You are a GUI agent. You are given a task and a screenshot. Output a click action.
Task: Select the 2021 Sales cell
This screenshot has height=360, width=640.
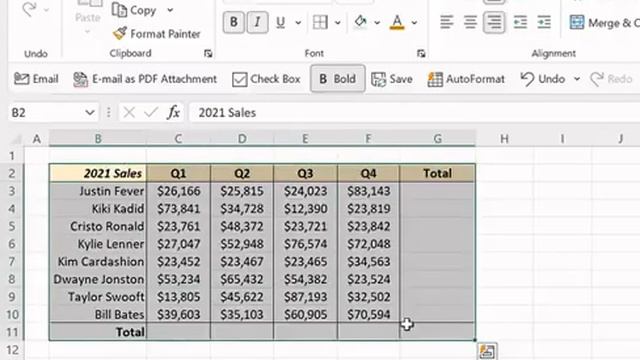tap(98, 173)
